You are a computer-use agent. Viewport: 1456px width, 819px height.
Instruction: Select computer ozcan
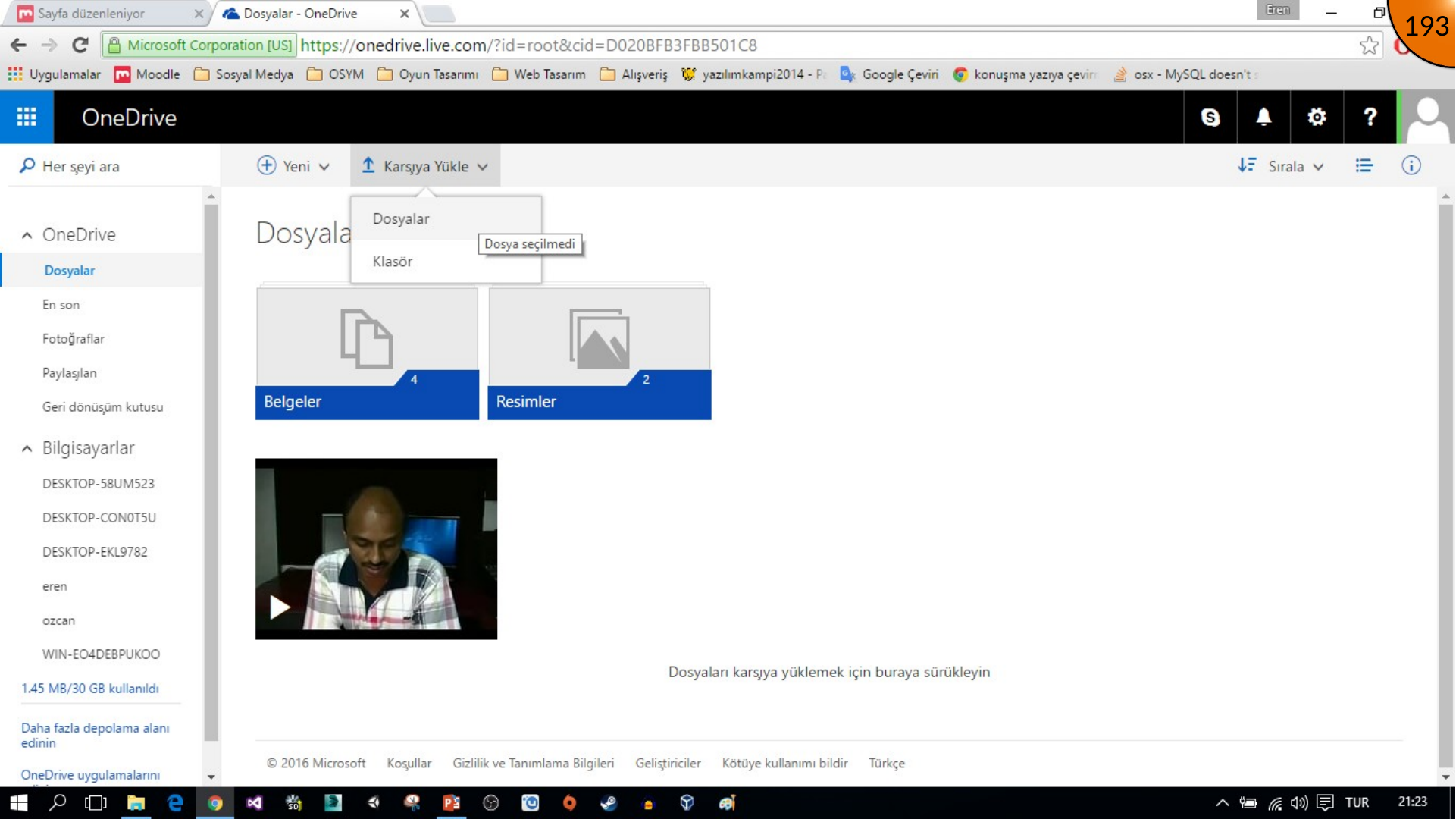pos(58,620)
